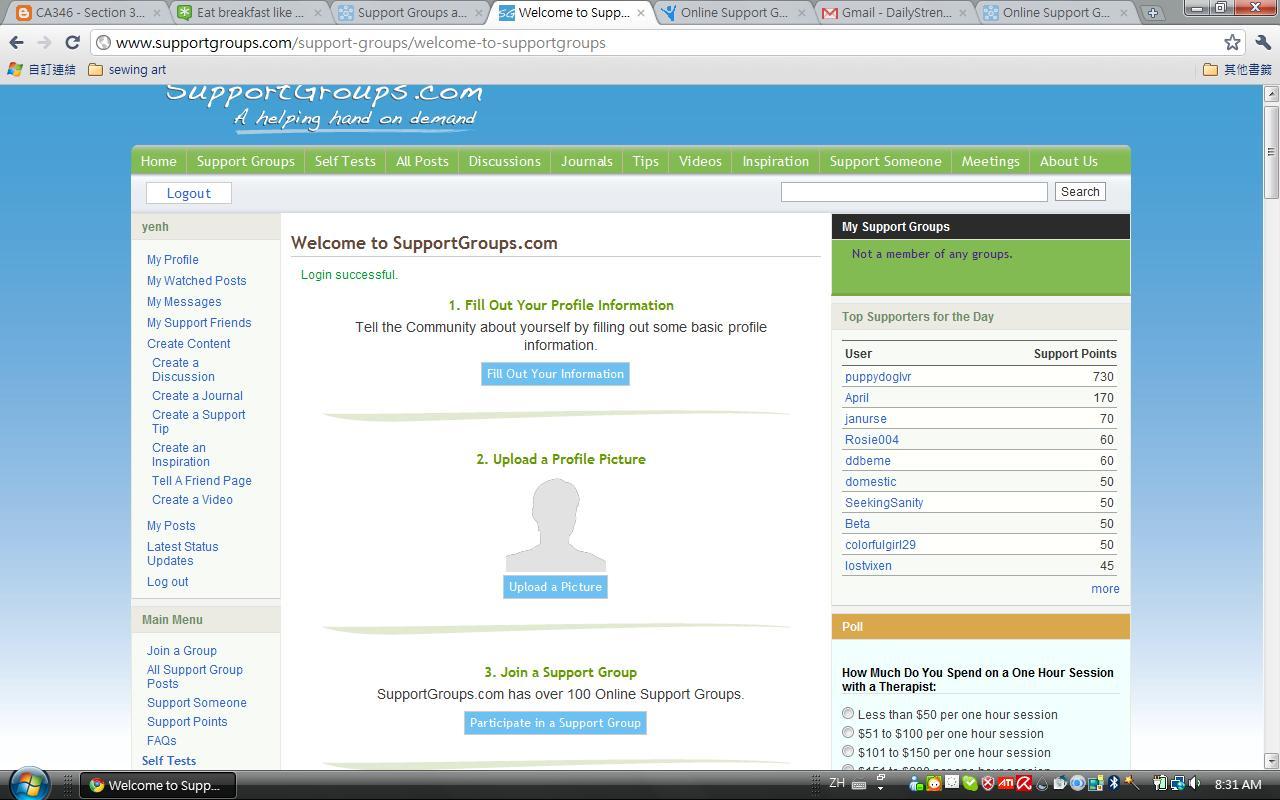
Task: Click the Avira red umbrella tray icon
Action: 1024,783
